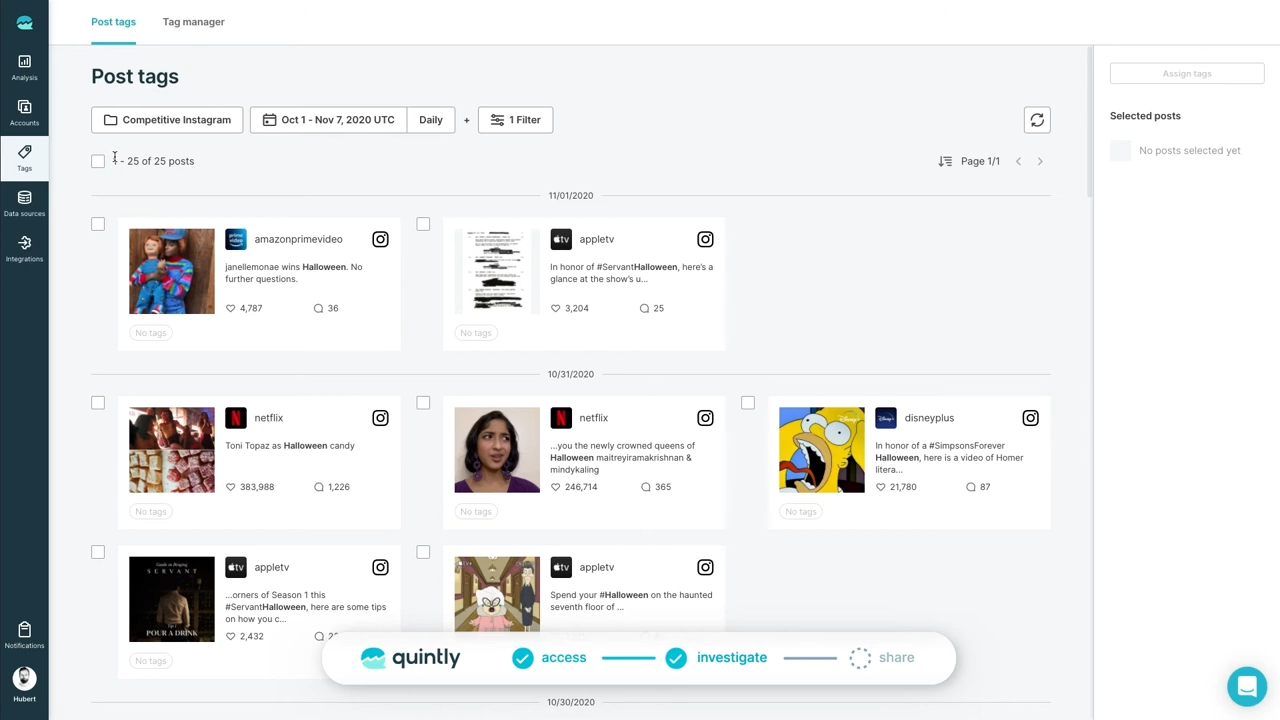Click the netflix Halloween candy thumbnail
1280x720 pixels.
(x=171, y=450)
